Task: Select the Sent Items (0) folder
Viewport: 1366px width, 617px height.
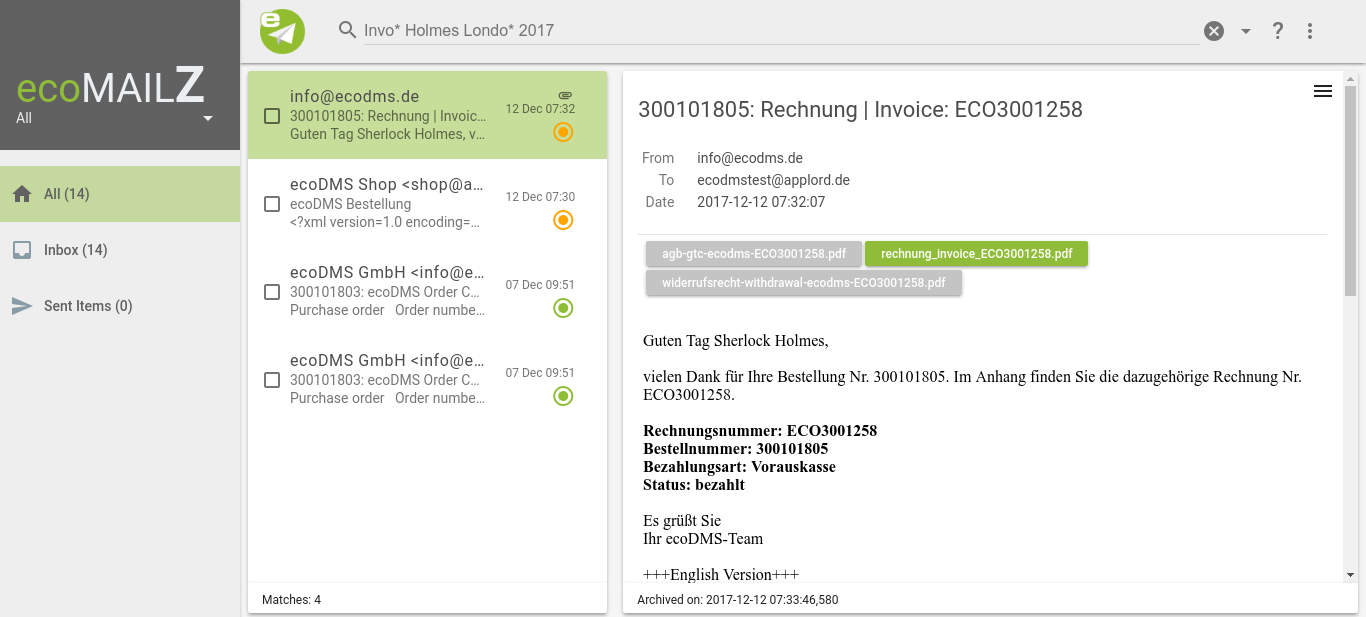Action: [120, 306]
